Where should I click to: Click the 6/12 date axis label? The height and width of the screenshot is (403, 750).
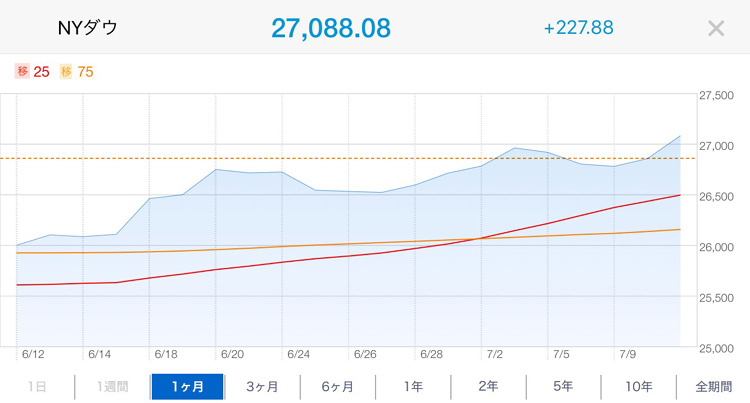[33, 354]
